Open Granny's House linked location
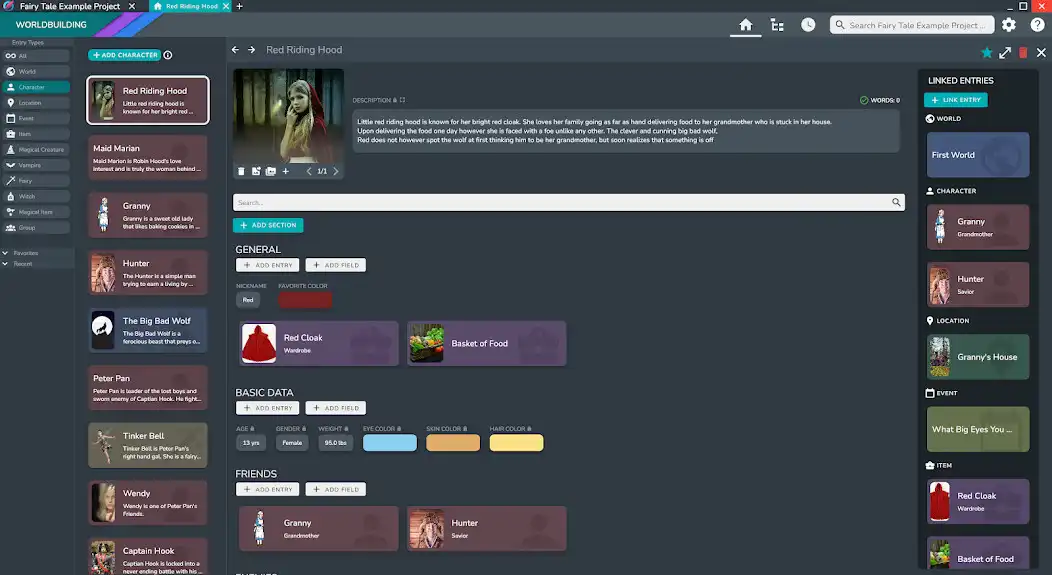This screenshot has height=575, width=1052. (978, 357)
